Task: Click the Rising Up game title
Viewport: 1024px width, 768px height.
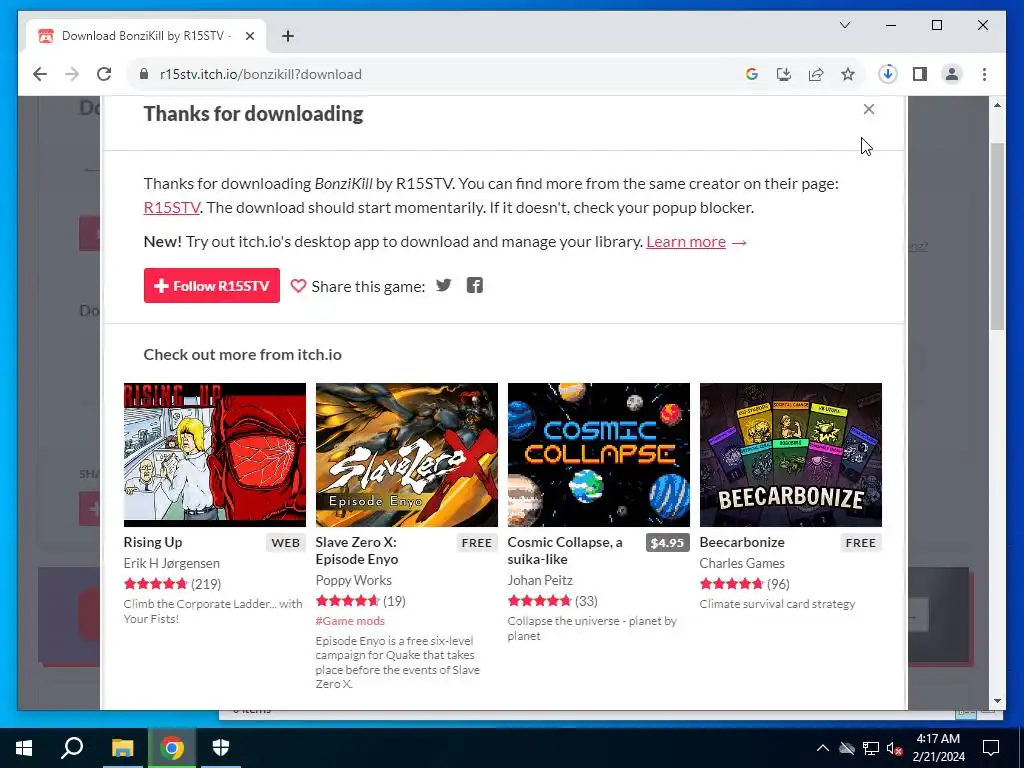Action: 153,542
